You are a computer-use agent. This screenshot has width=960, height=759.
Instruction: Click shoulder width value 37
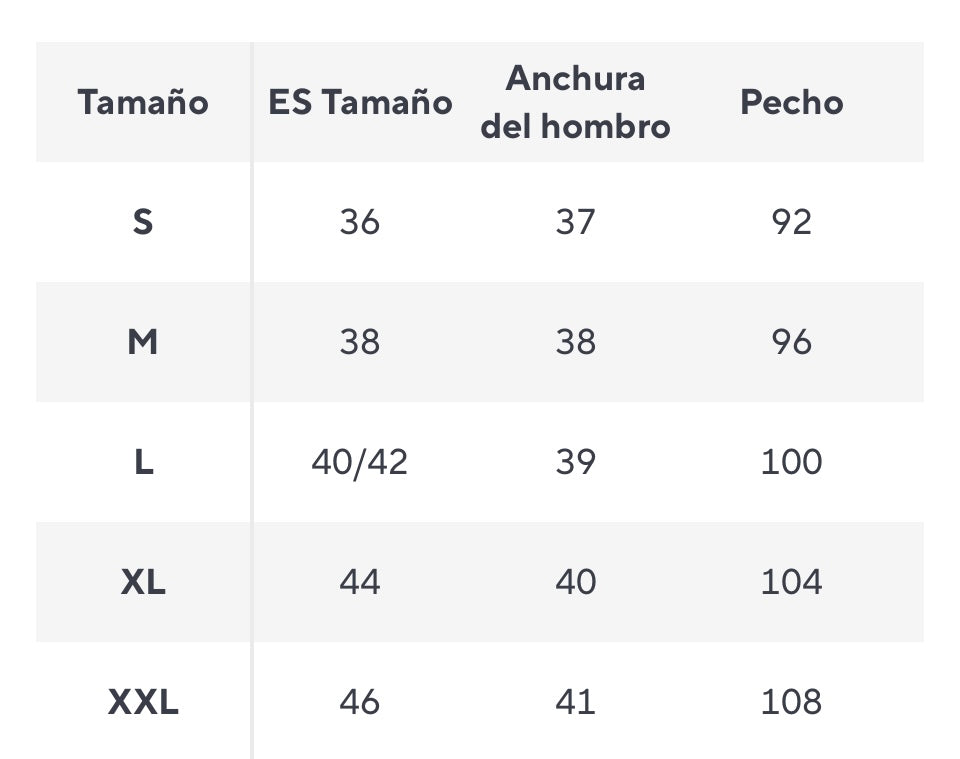(575, 222)
